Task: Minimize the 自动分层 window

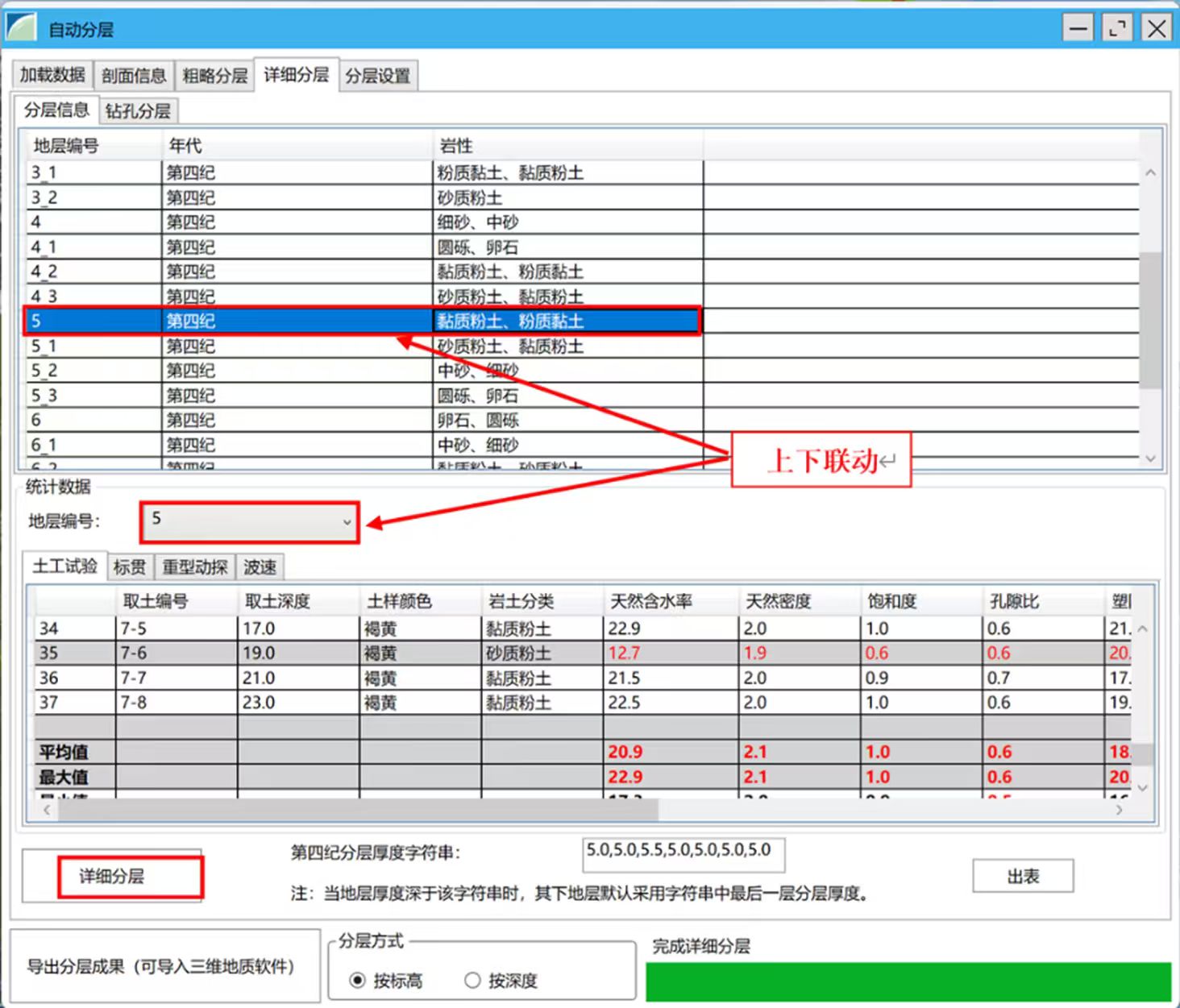Action: coord(1077,28)
